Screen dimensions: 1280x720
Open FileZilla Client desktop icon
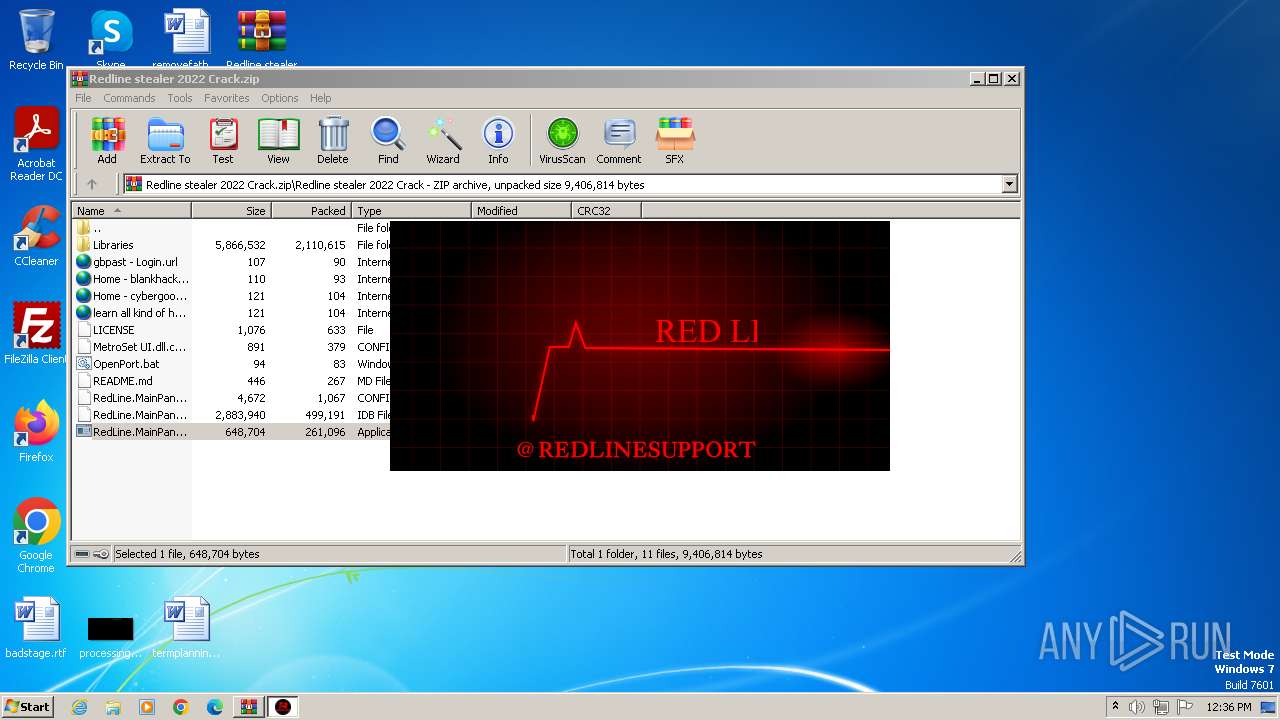[x=36, y=334]
